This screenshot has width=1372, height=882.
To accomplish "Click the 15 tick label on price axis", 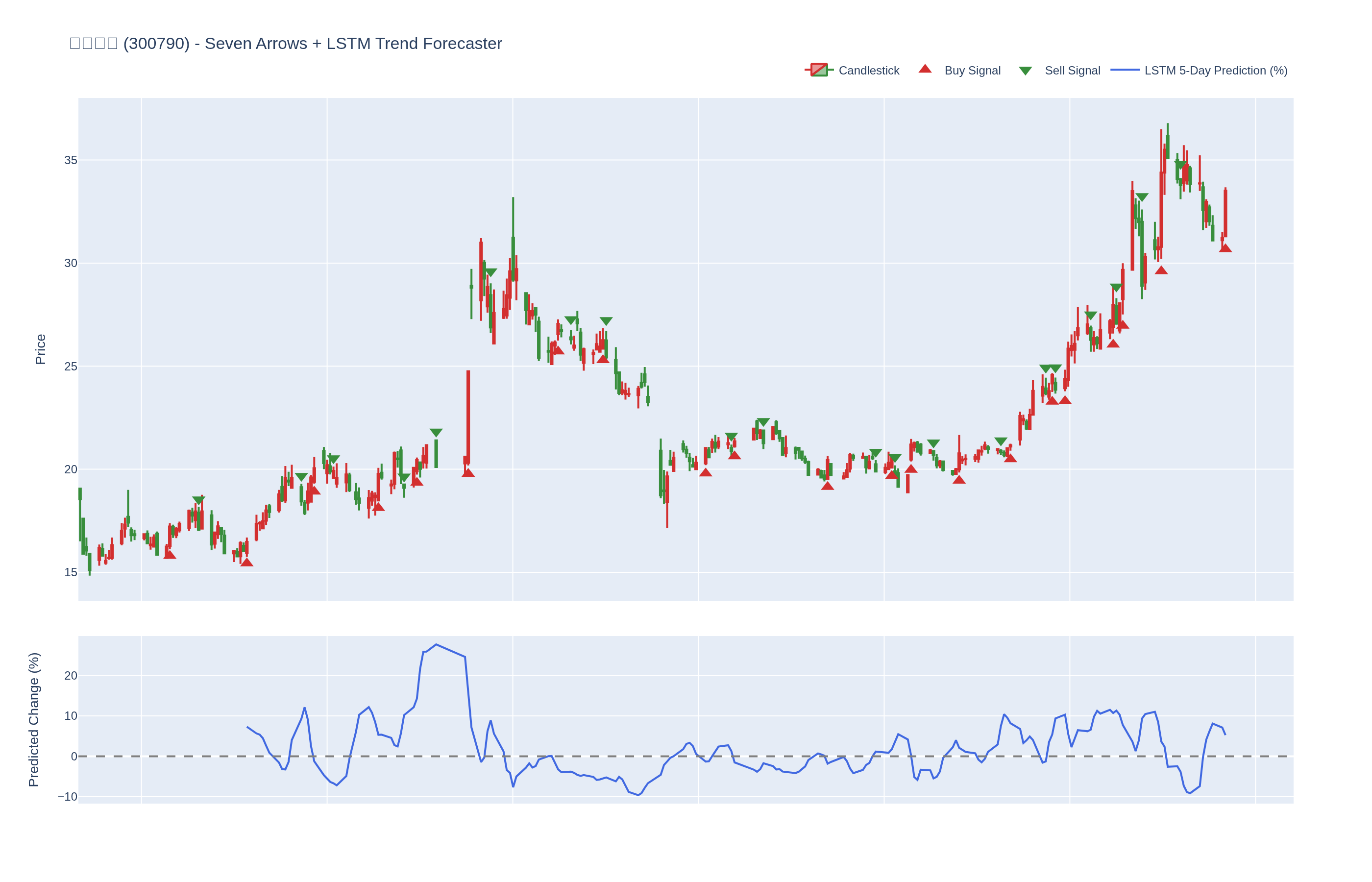I will point(71,572).
